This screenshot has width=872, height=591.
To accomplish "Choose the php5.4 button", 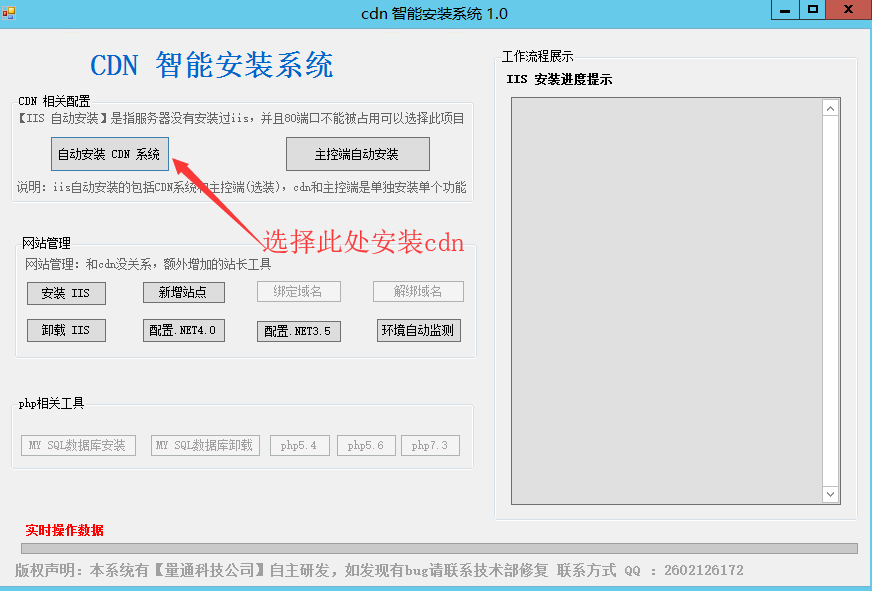I will (299, 445).
